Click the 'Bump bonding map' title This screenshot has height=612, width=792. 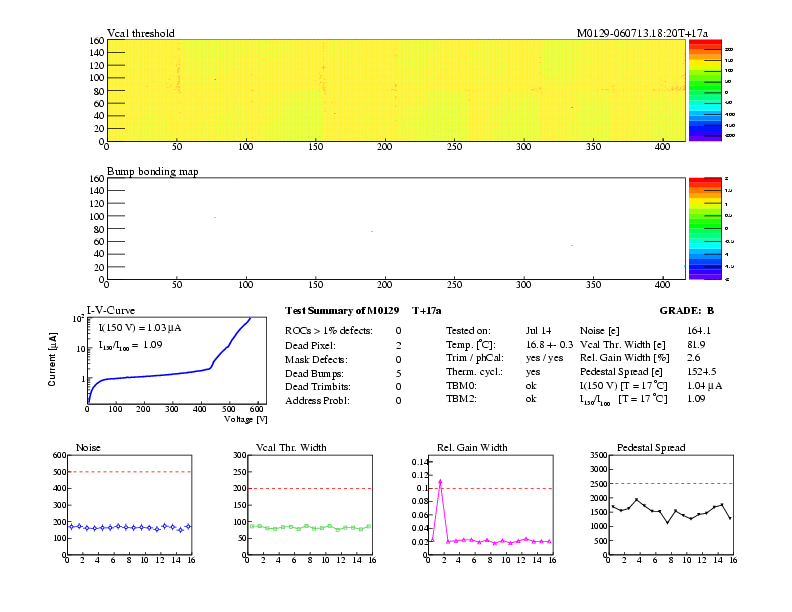pos(153,171)
